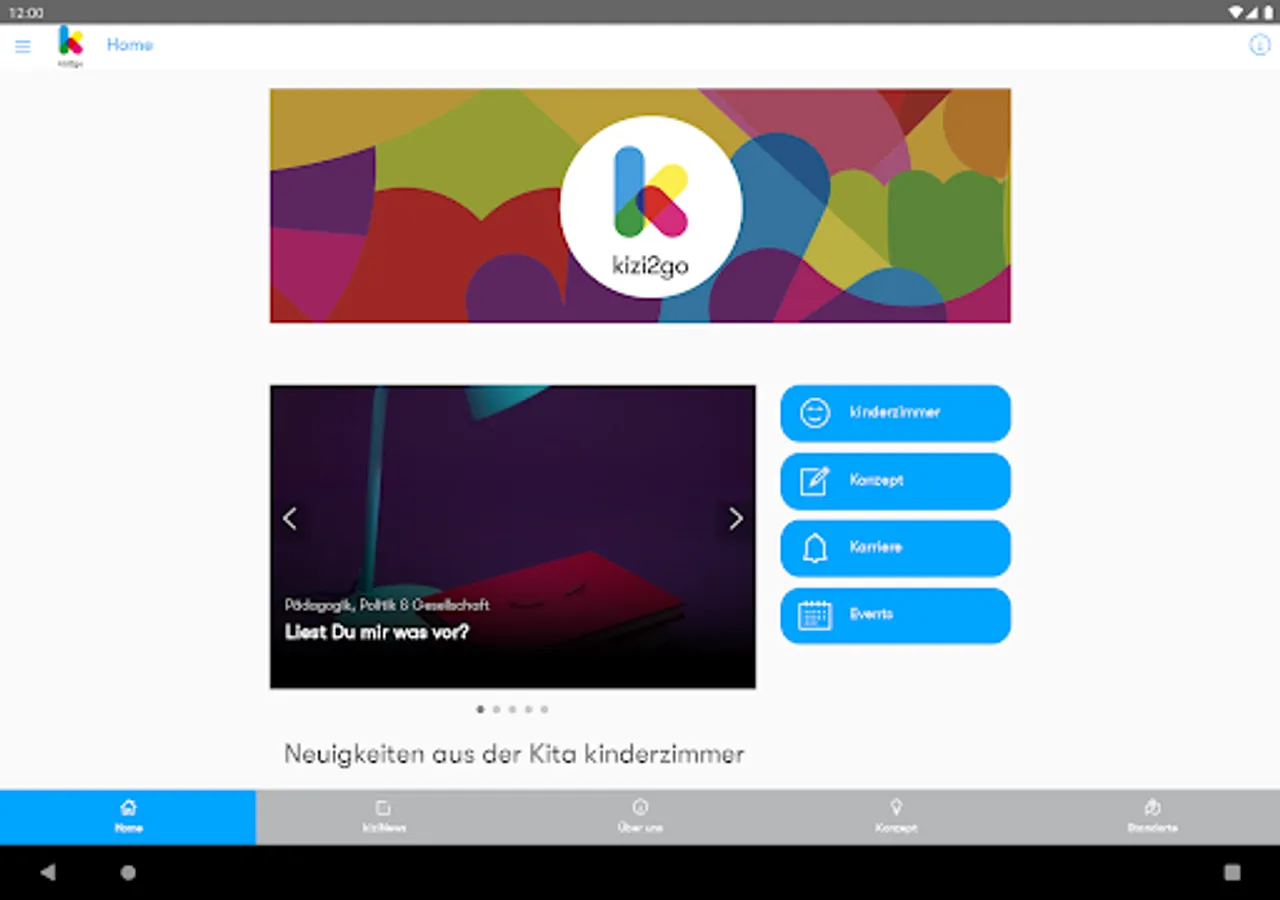
Task: Open the kinderzimmer button
Action: [895, 413]
